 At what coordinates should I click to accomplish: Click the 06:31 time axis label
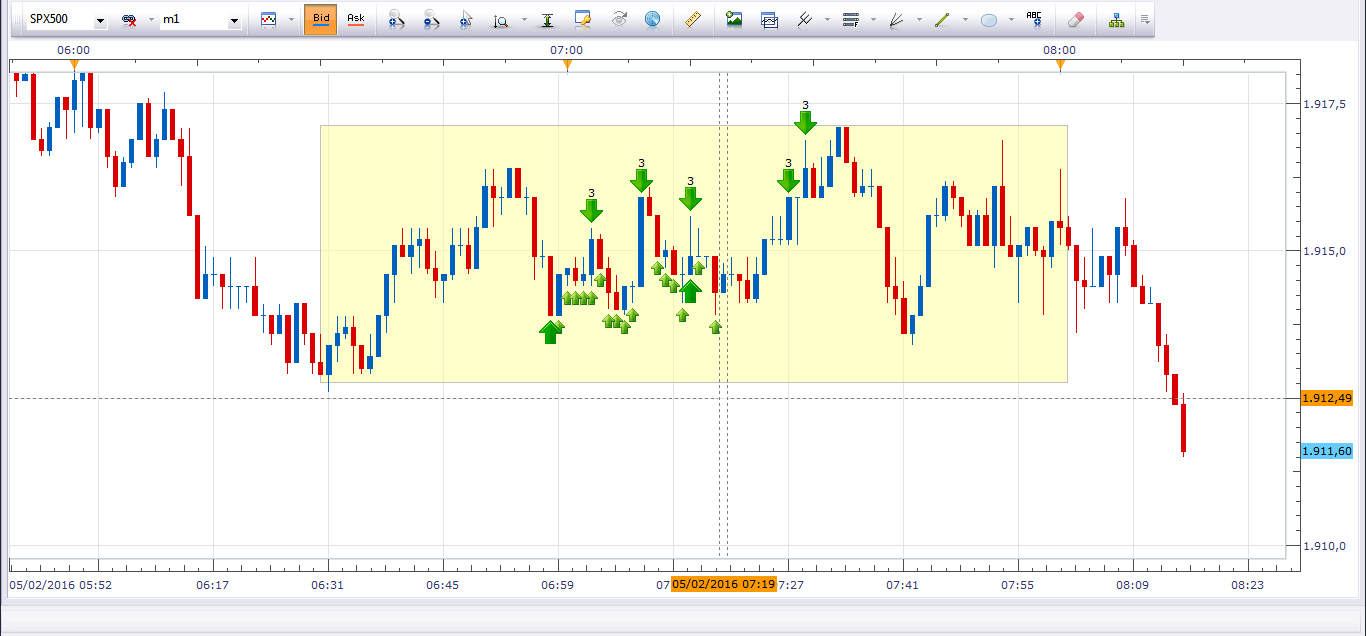click(327, 585)
